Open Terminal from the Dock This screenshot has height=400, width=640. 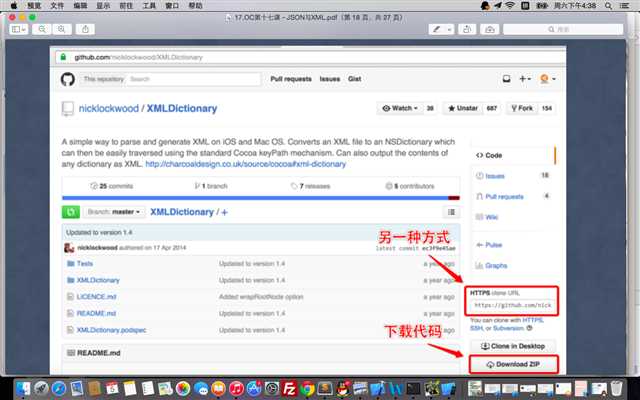point(413,389)
